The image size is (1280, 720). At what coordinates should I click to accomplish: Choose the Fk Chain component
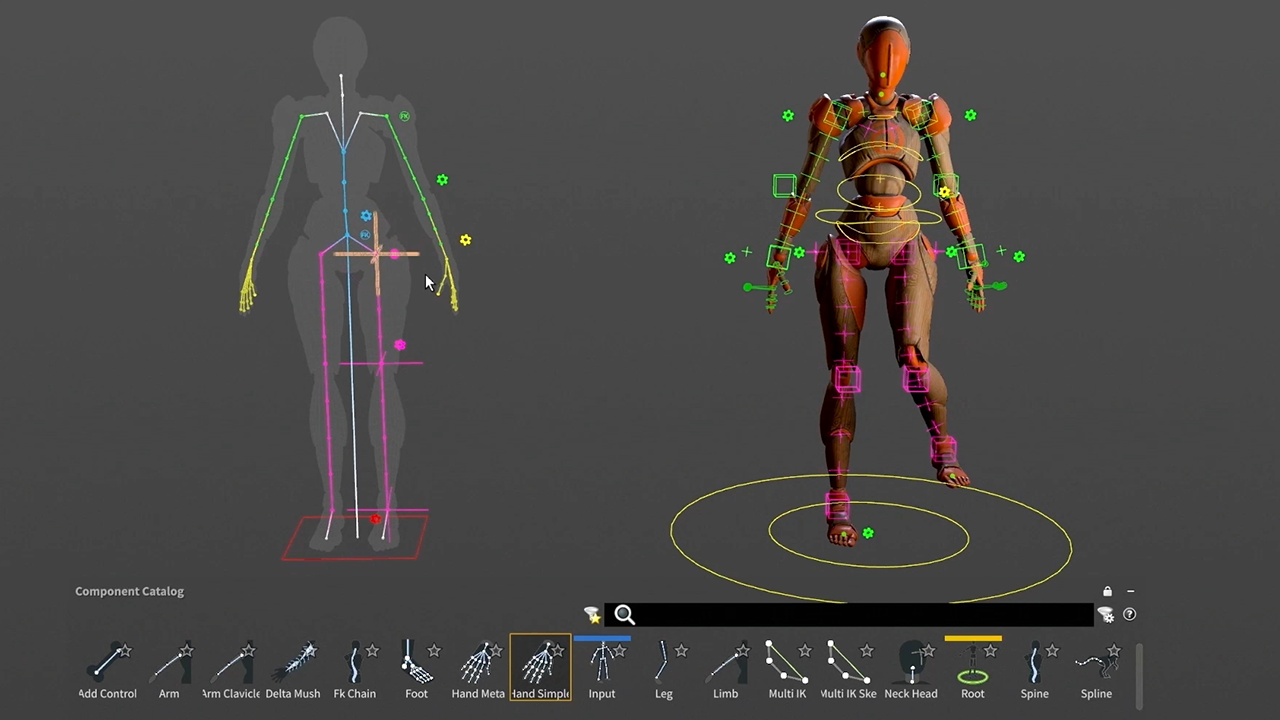(x=354, y=667)
